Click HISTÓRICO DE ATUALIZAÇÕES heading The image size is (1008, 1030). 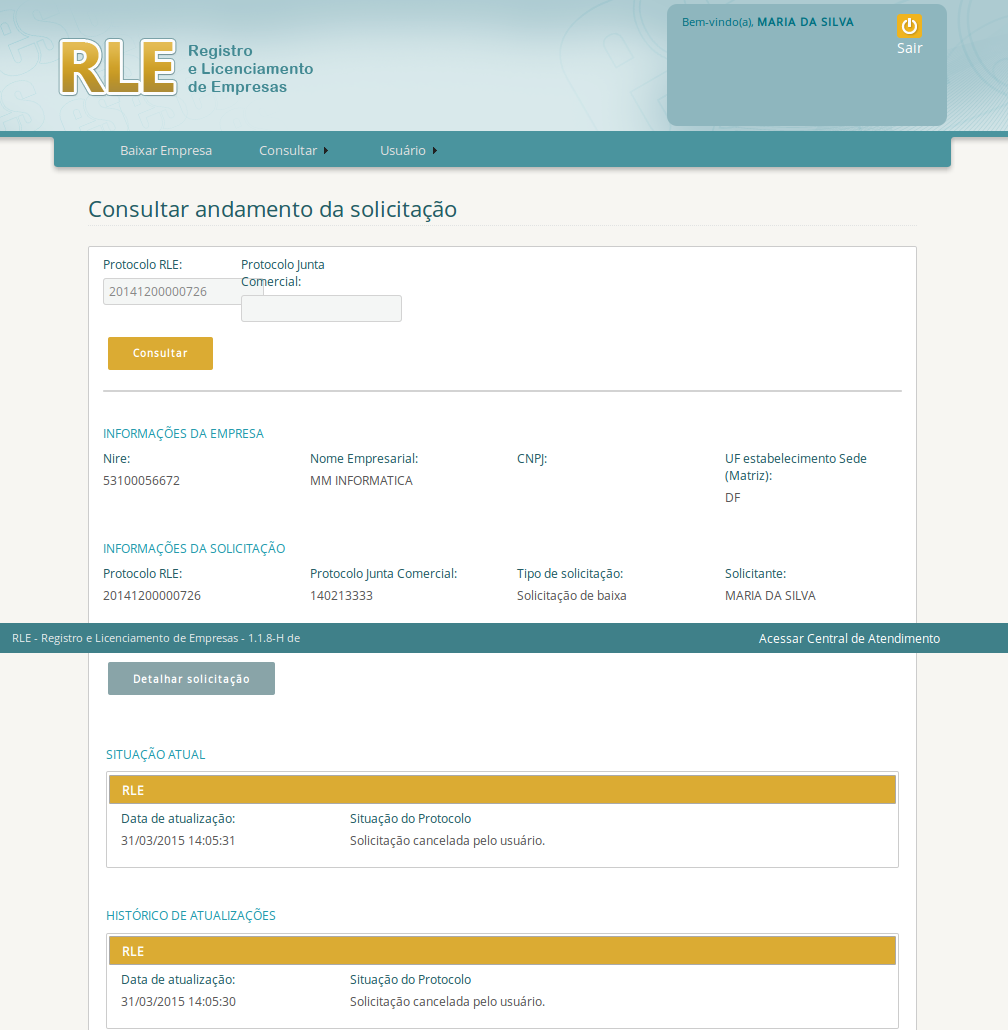pyautogui.click(x=190, y=916)
